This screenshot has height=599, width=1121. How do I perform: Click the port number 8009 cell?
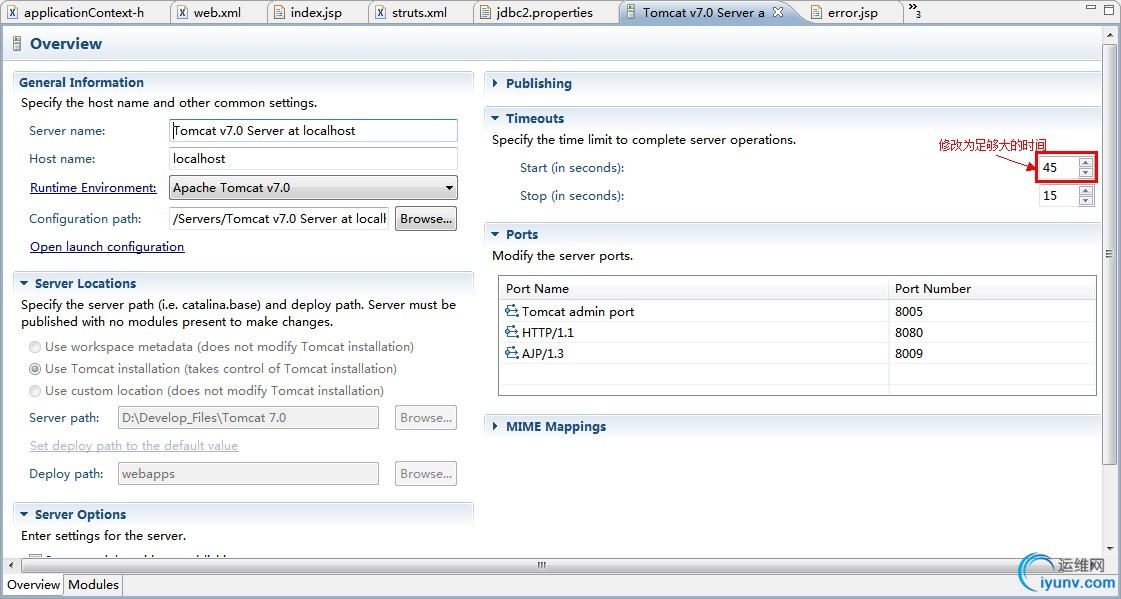pos(992,353)
